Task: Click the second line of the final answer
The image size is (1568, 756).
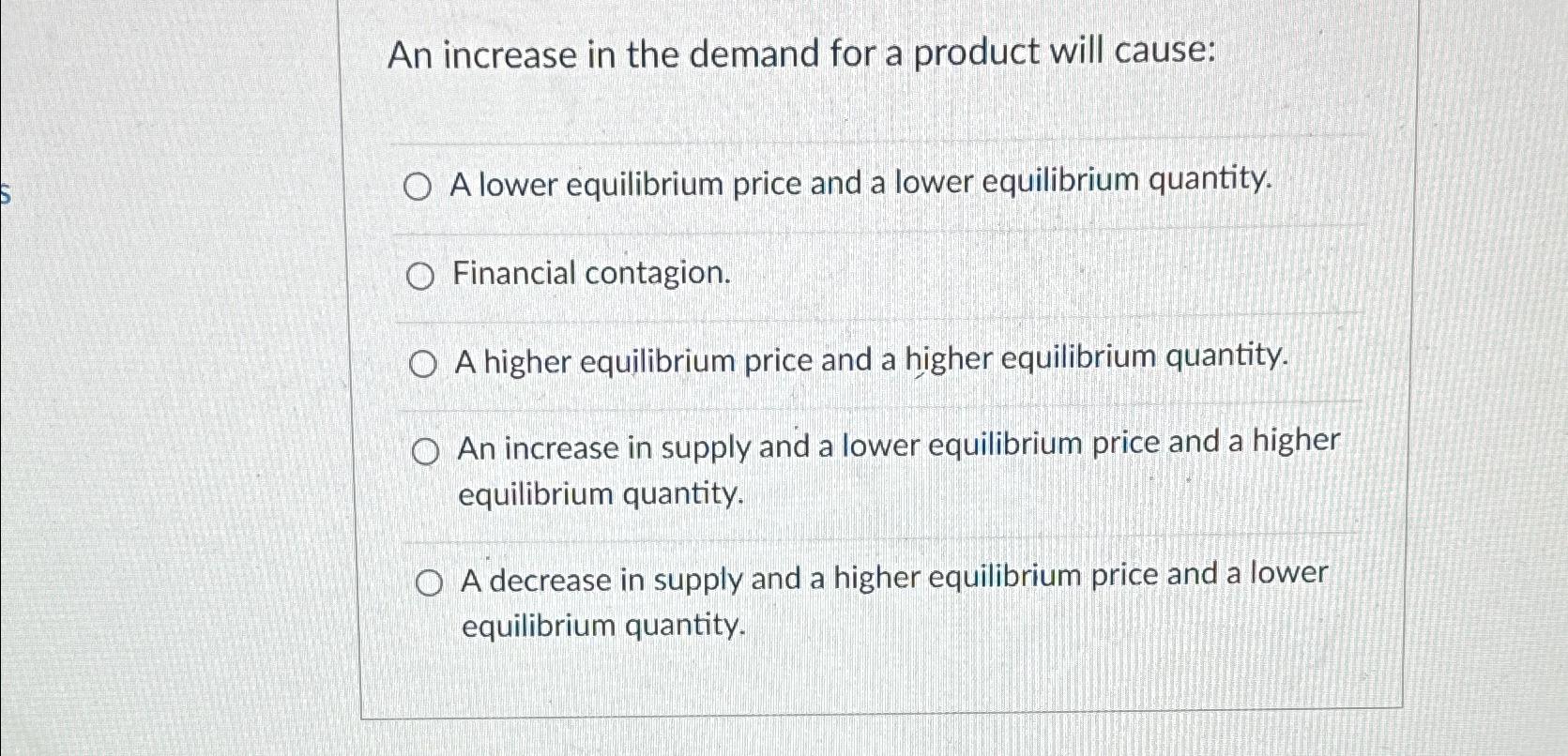Action: pyautogui.click(x=603, y=625)
